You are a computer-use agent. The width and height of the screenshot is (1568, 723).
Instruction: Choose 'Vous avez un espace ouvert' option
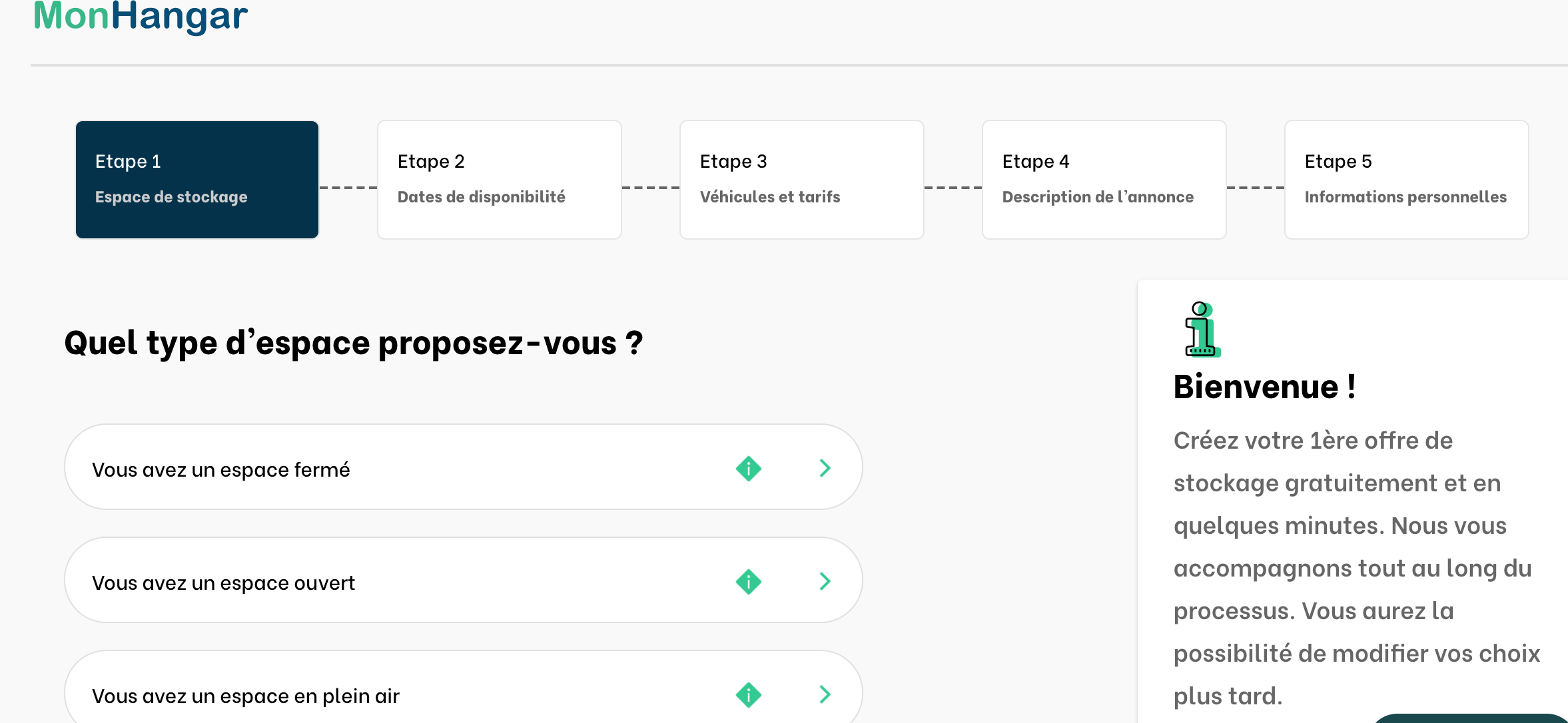224,583
